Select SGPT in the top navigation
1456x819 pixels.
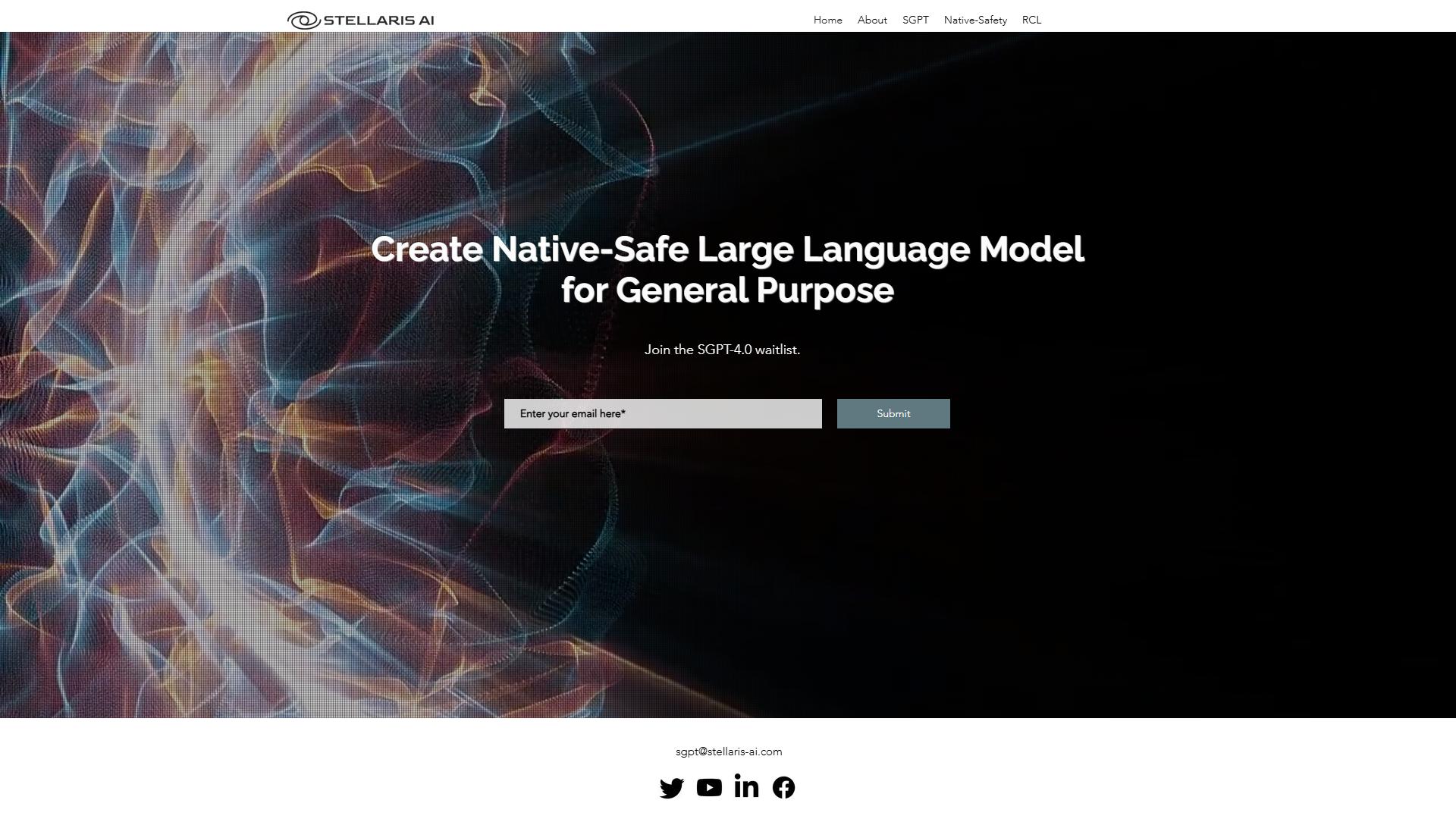point(915,20)
